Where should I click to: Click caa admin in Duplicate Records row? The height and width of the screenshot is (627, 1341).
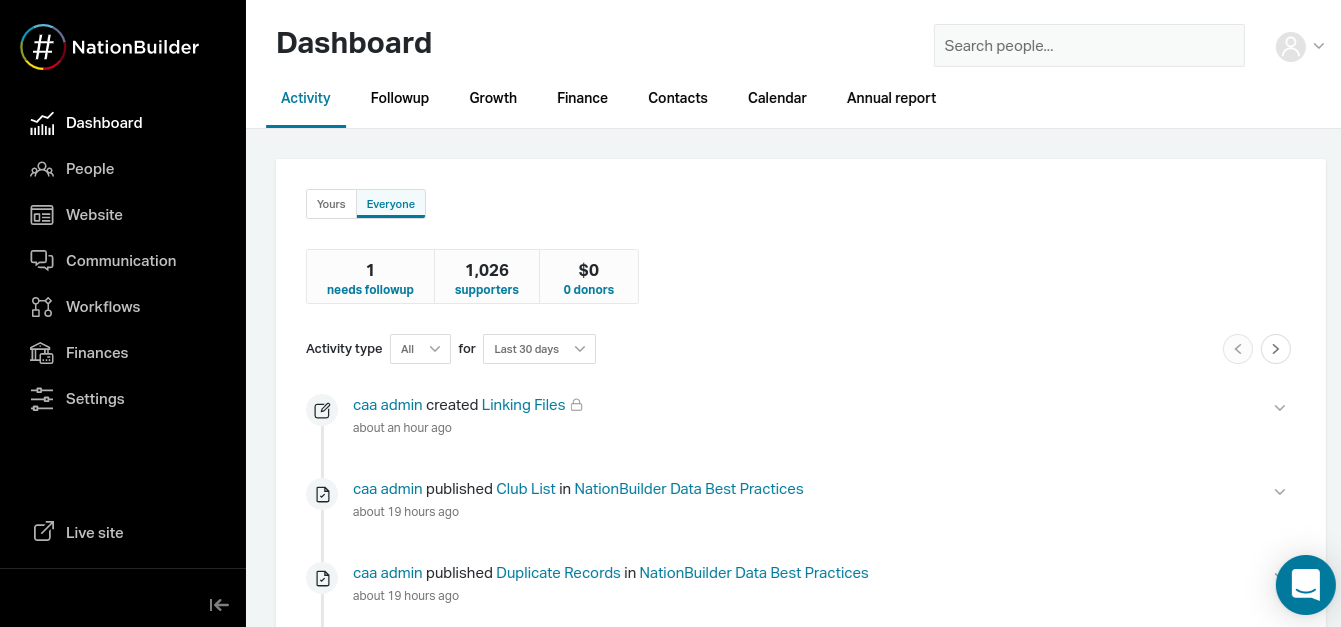(x=388, y=573)
